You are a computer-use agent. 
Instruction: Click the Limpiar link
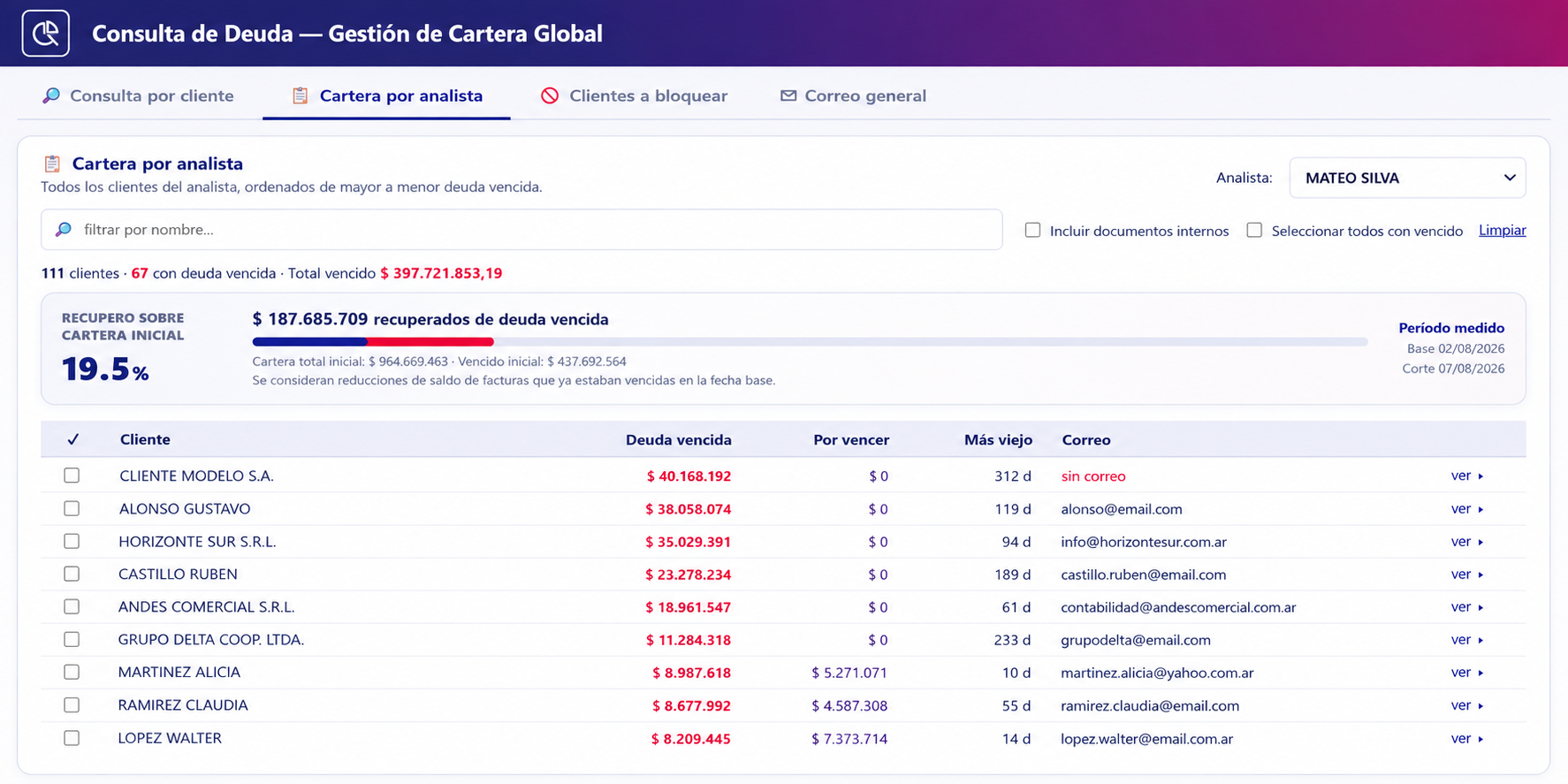1503,230
